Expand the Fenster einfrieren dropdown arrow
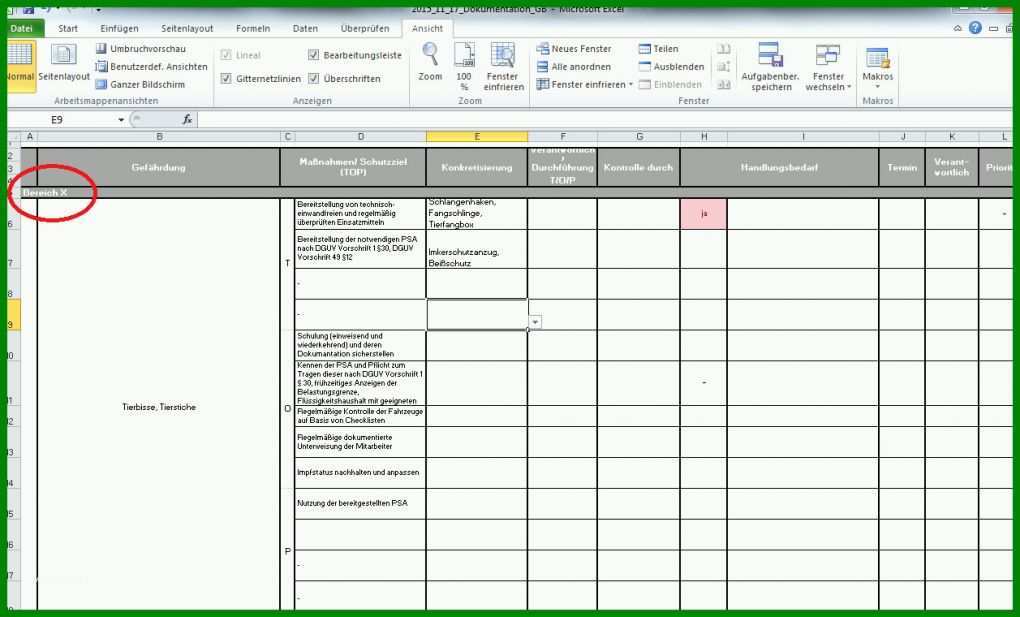 (x=630, y=85)
